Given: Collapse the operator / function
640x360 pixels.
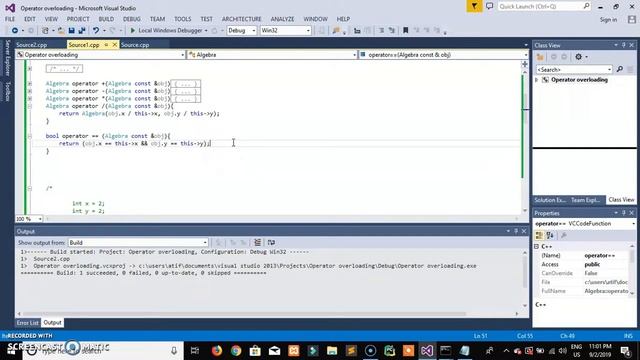Looking at the screenshot, I should coord(30,106).
